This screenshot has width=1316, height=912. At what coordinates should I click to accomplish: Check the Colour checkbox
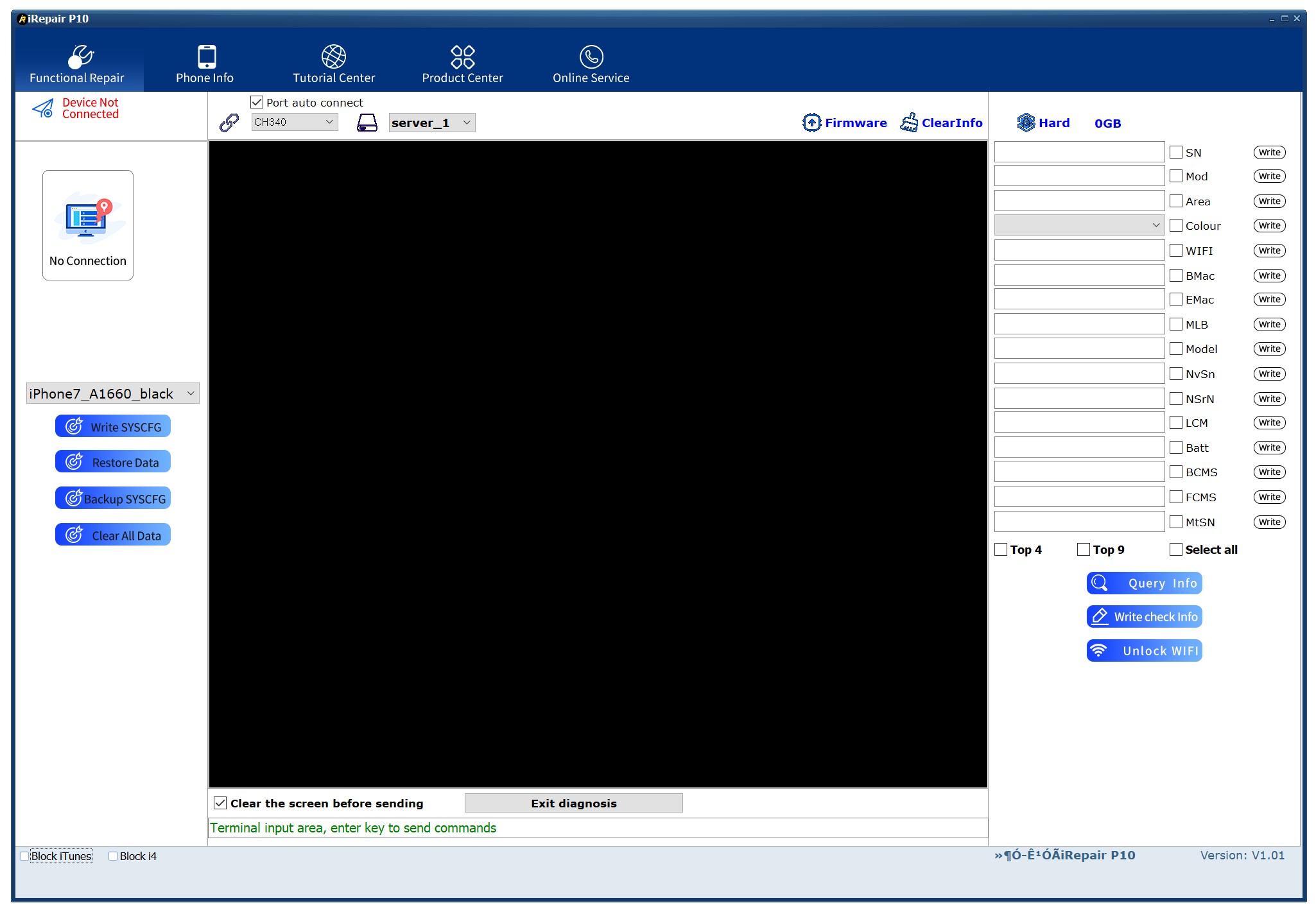(x=1176, y=225)
